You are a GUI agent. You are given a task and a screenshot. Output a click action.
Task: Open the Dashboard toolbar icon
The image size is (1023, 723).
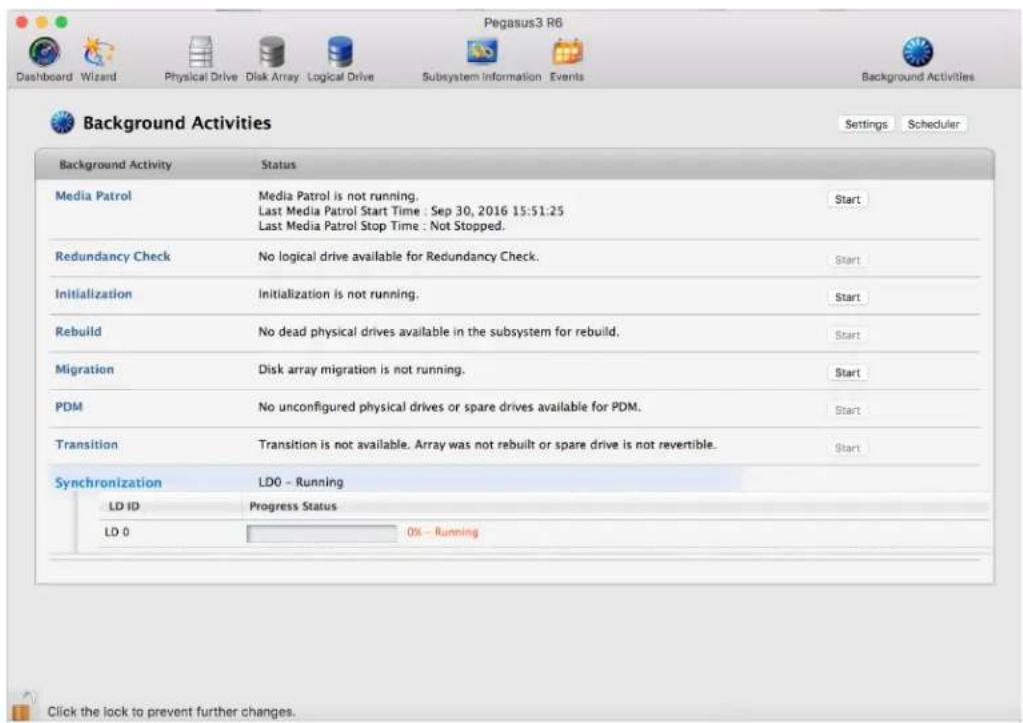click(x=44, y=52)
